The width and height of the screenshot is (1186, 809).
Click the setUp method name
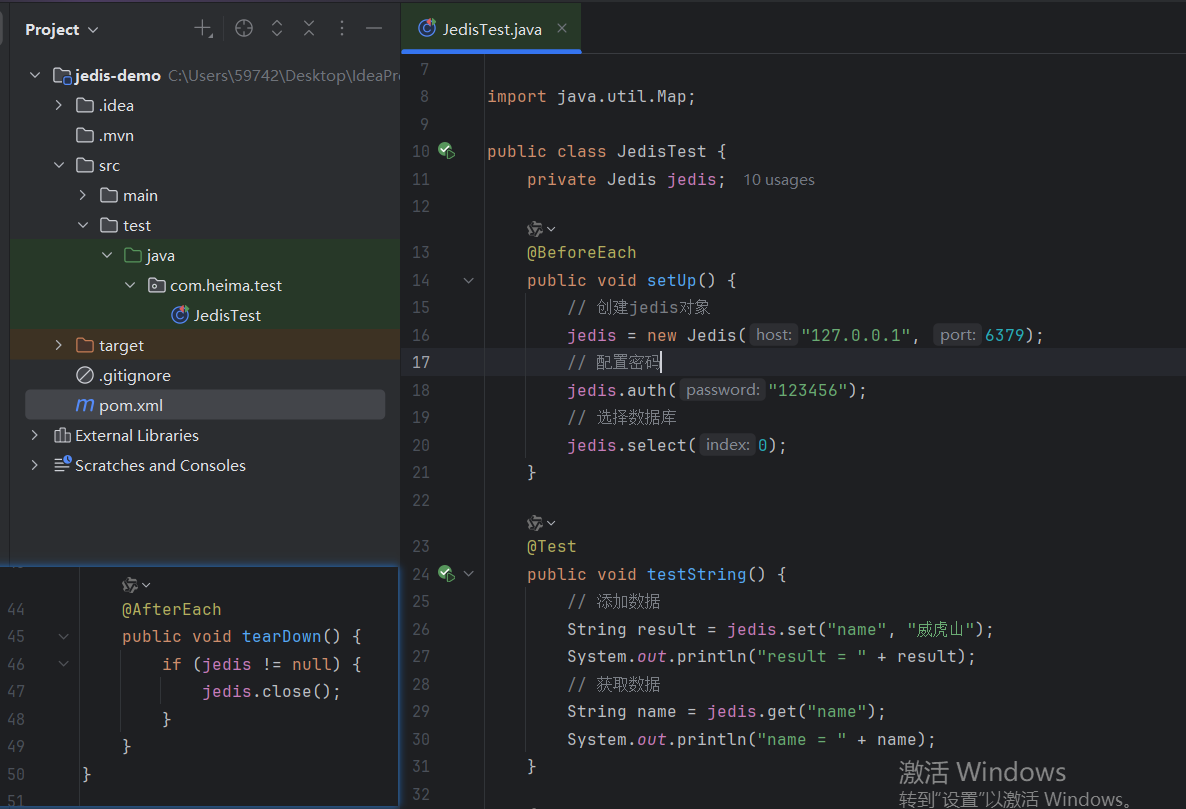[x=671, y=281]
